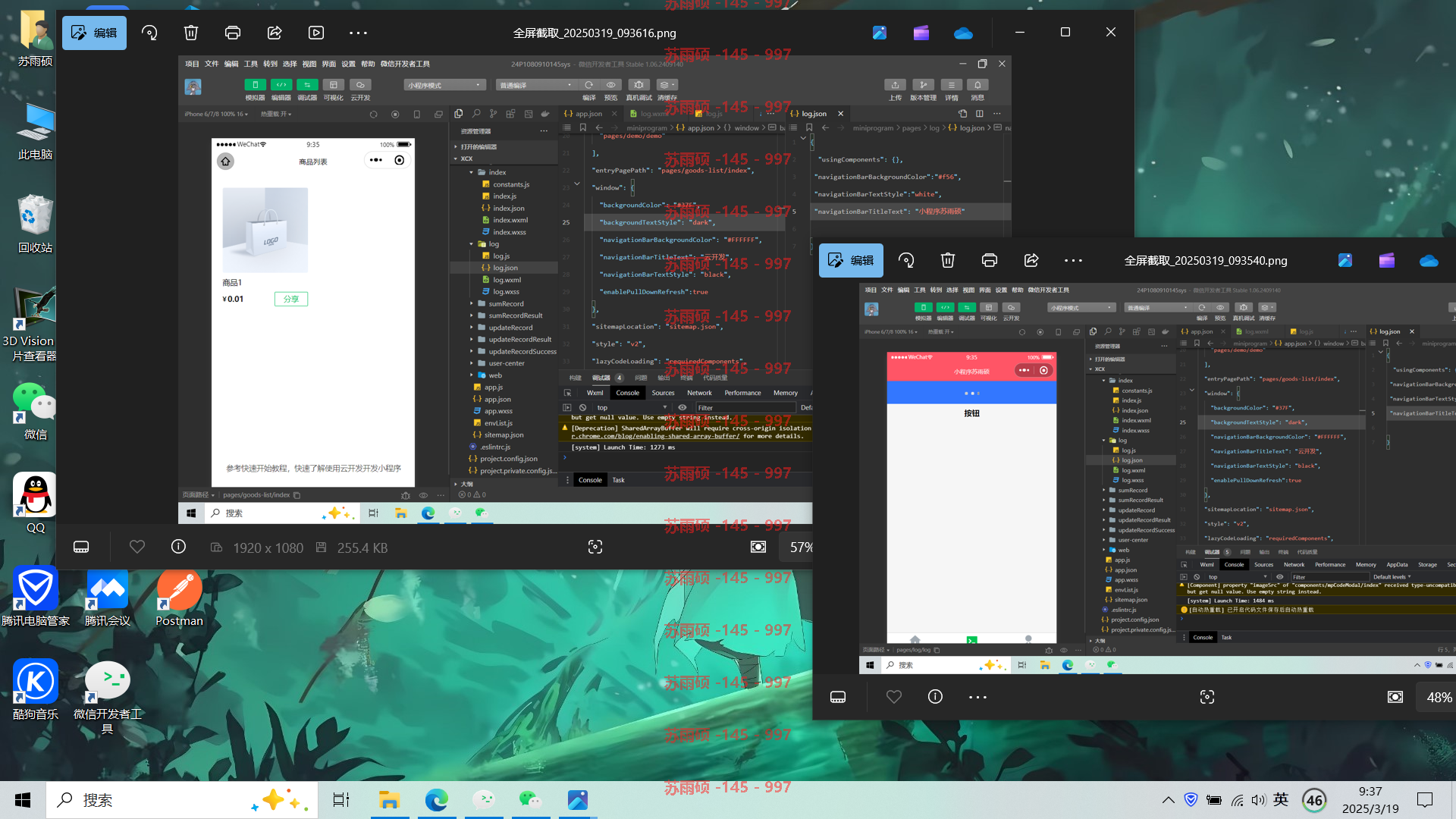Open Microsoft Edge from the taskbar
Image resolution: width=1456 pixels, height=819 pixels.
click(437, 800)
